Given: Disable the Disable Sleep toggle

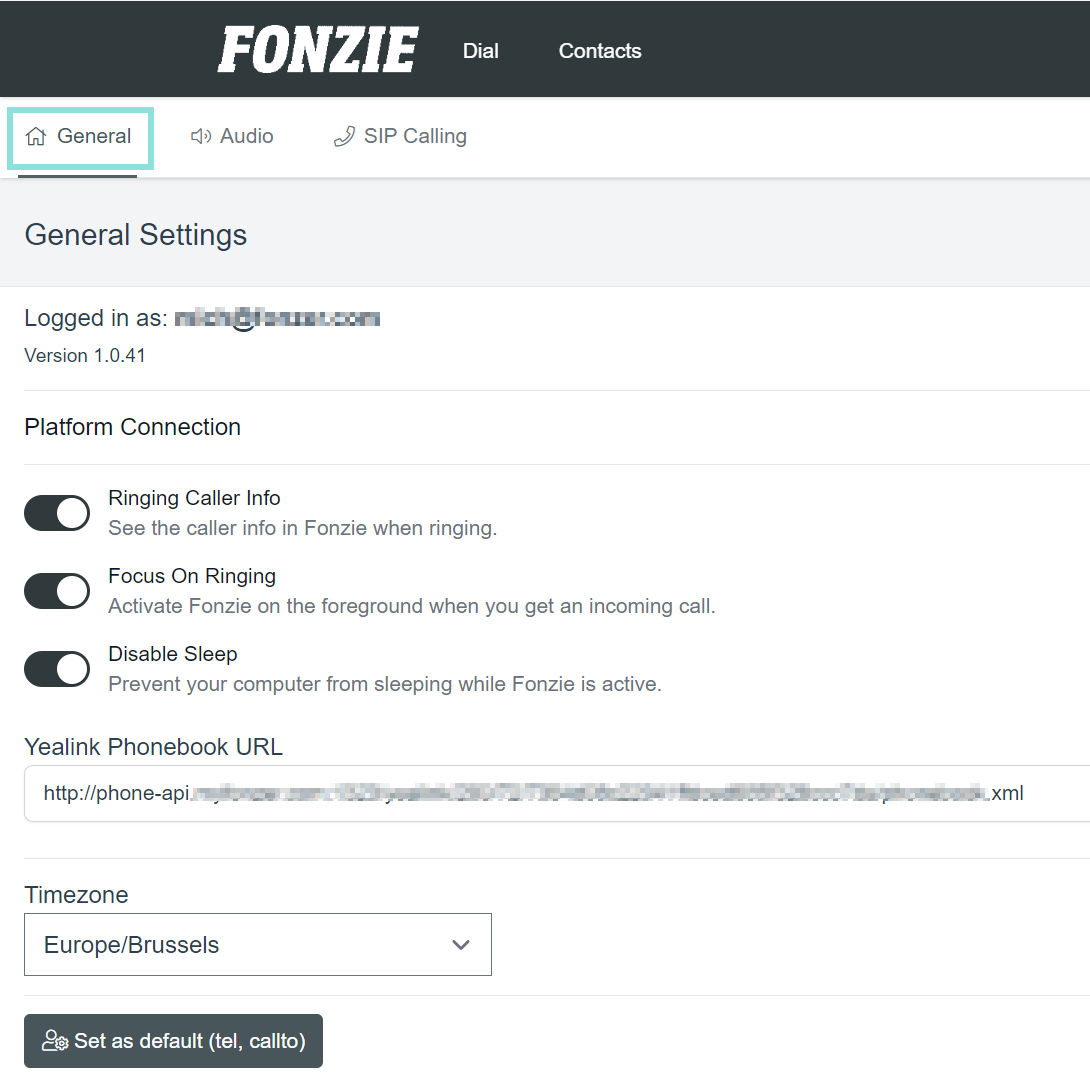Looking at the screenshot, I should [x=57, y=669].
